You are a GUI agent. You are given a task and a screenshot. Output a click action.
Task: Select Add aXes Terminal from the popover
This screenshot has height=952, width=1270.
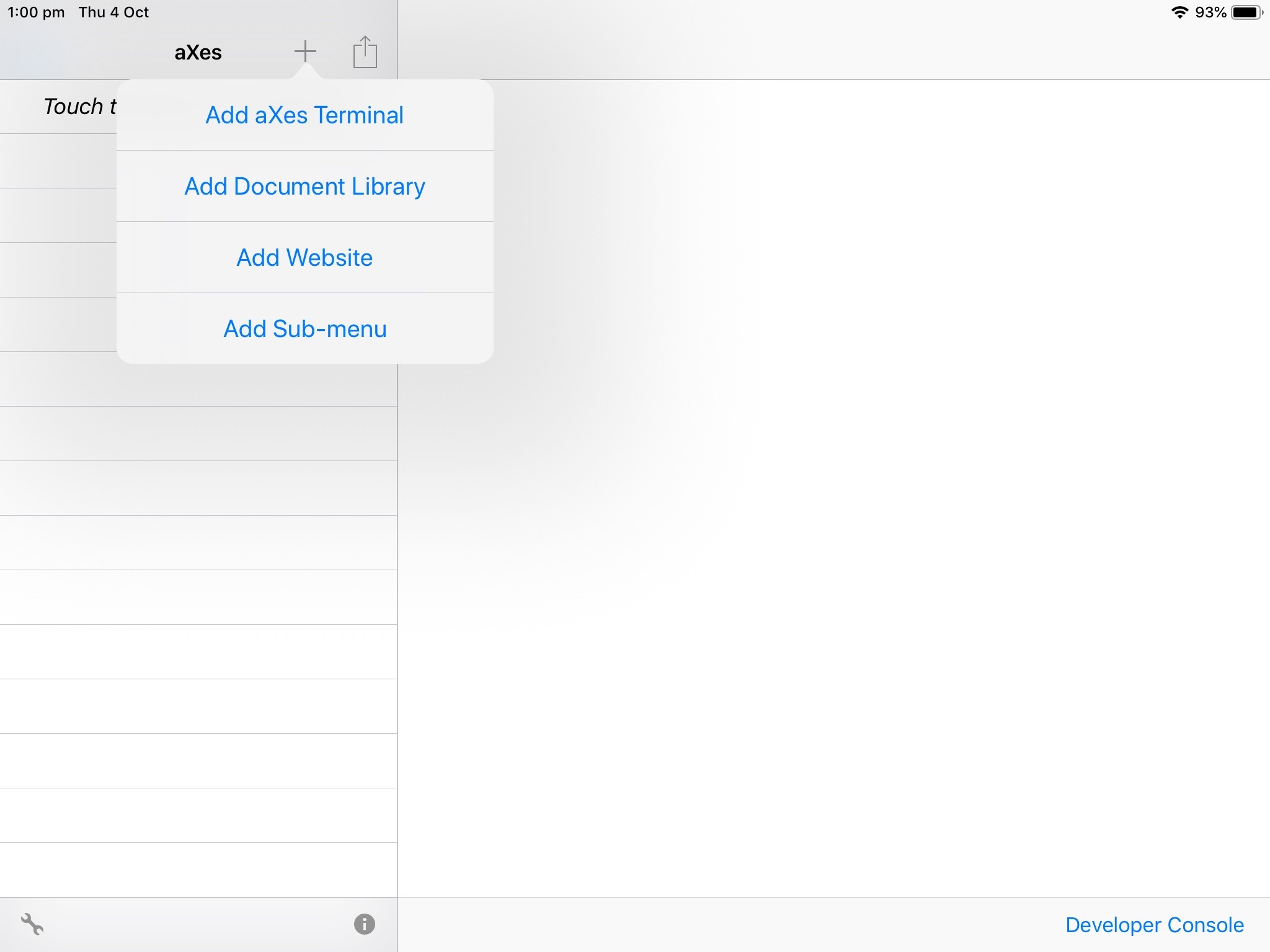(304, 115)
